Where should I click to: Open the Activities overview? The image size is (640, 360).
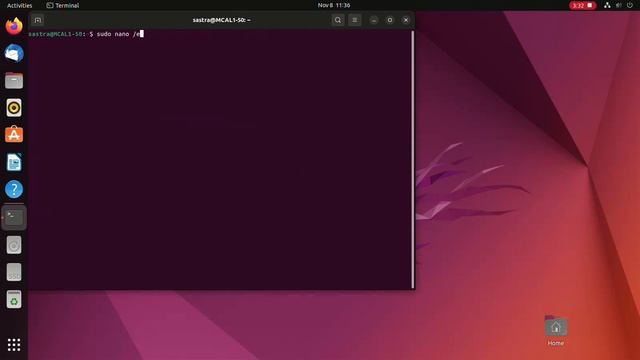[x=20, y=5]
